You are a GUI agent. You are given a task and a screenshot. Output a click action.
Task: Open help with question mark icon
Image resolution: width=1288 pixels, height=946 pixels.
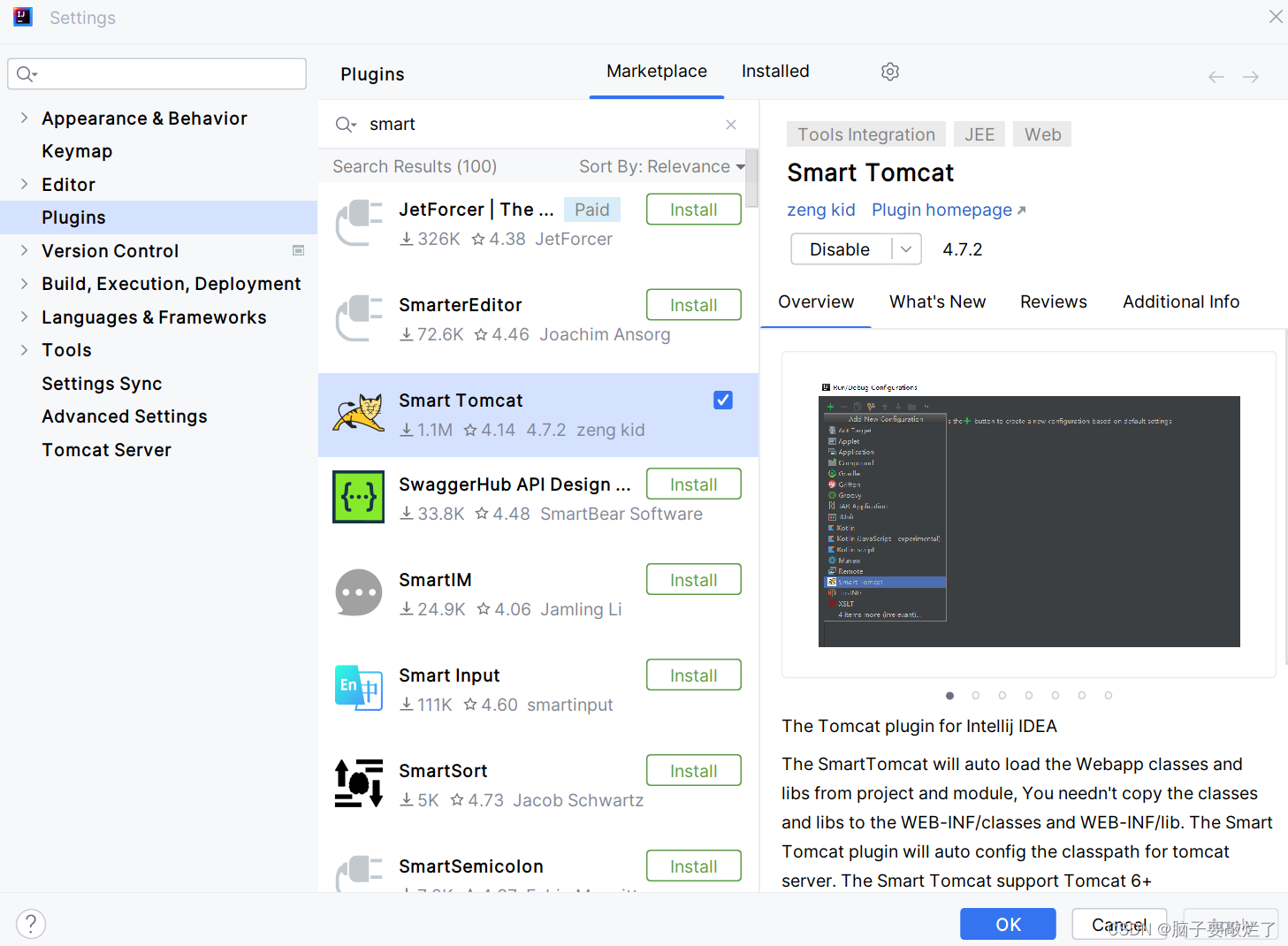click(x=31, y=924)
